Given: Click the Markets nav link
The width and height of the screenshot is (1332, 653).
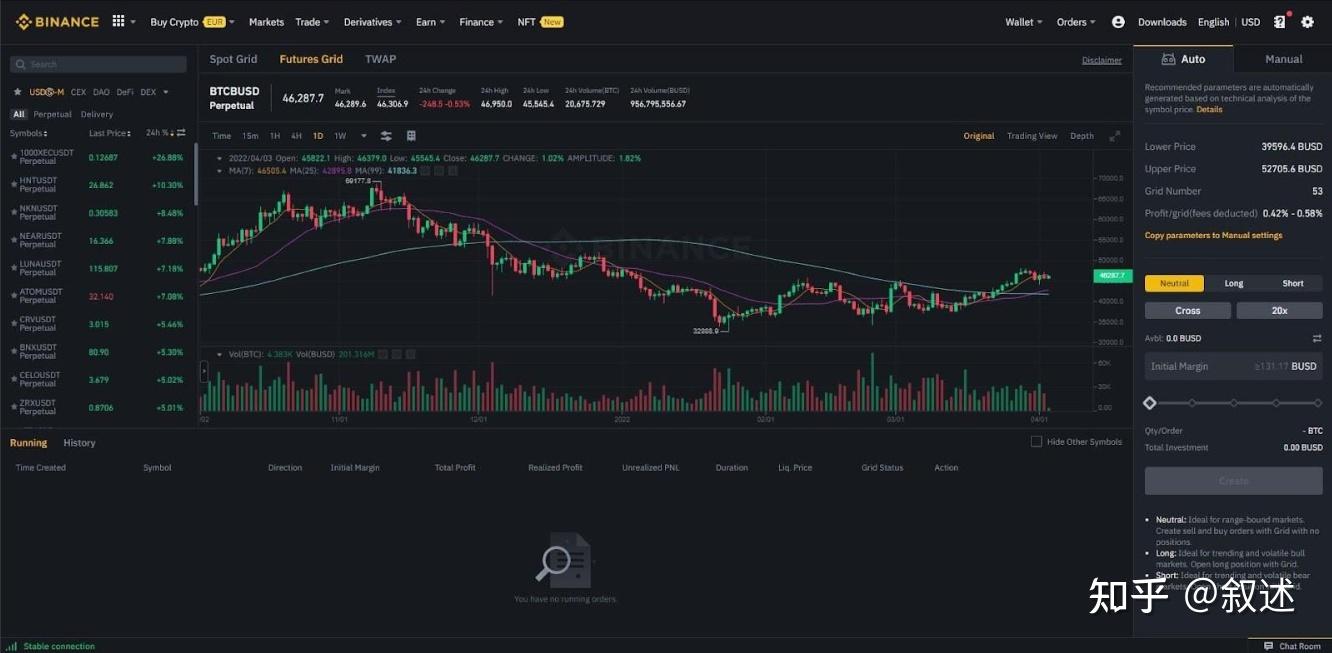Looking at the screenshot, I should point(266,22).
